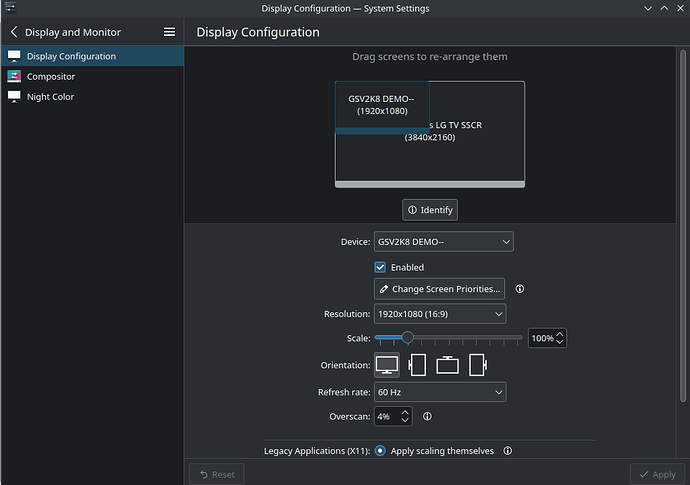690x485 pixels.
Task: Open Night Color settings page
Action: coord(92,96)
